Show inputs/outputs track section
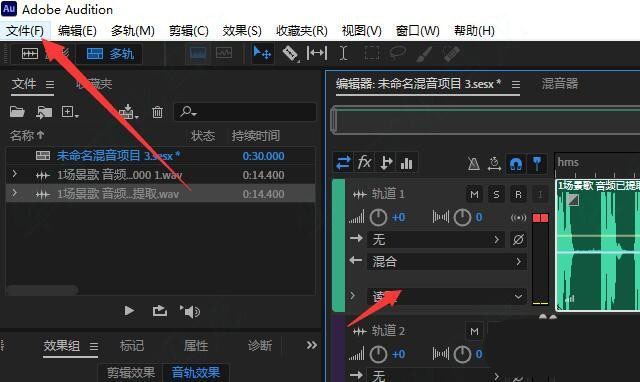Viewport: 640px width, 382px height. tap(343, 163)
